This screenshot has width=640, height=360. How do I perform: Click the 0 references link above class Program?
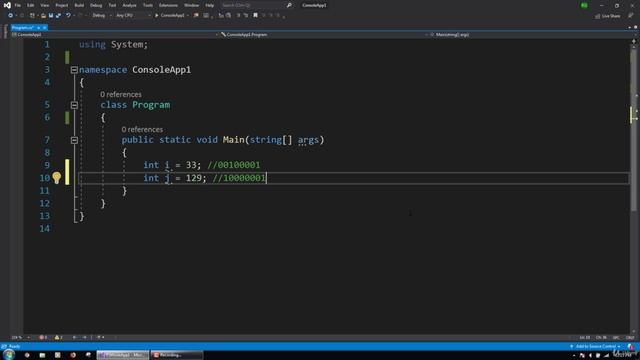pyautogui.click(x=121, y=94)
